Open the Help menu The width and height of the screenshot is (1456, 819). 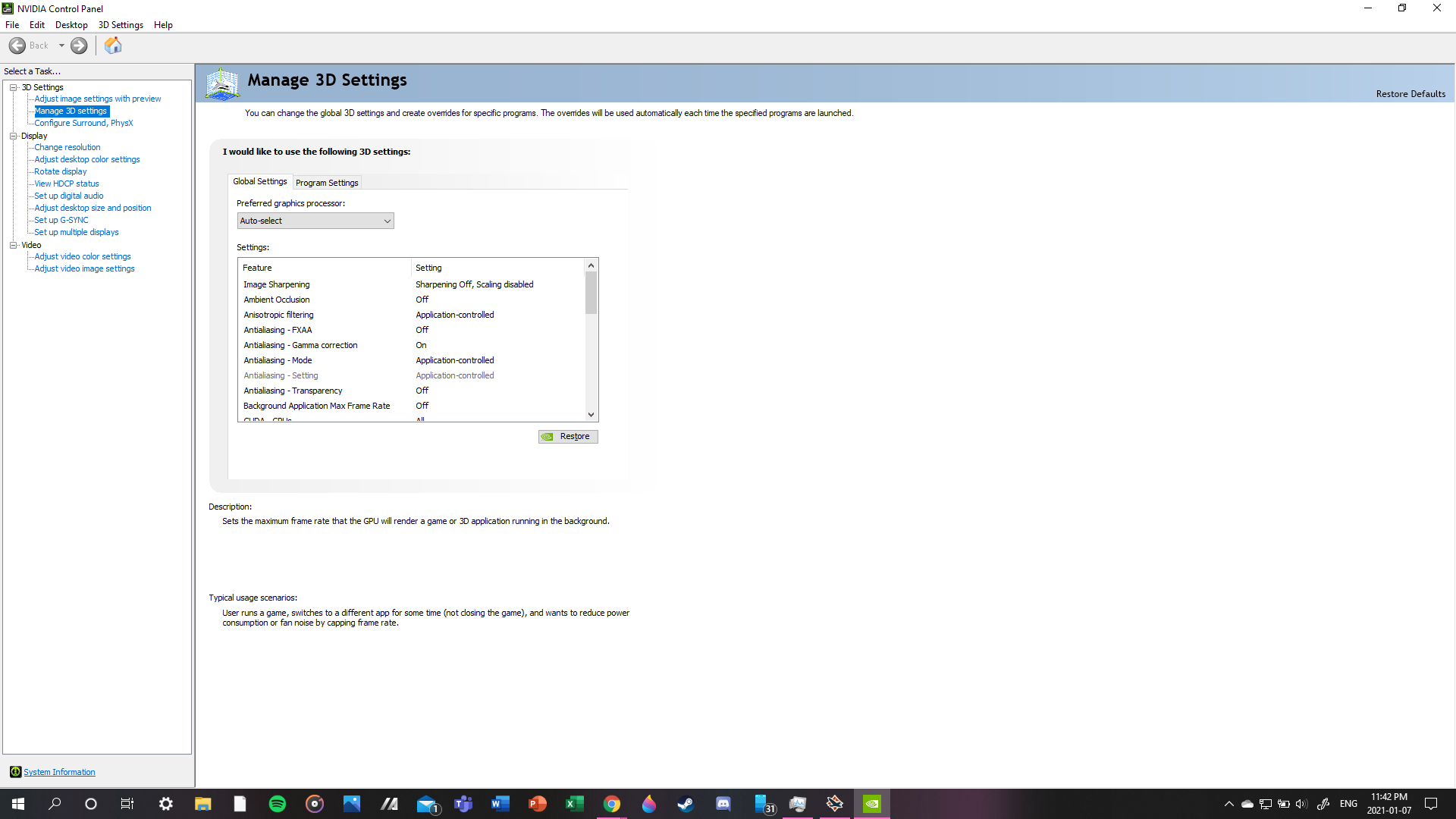[x=163, y=25]
